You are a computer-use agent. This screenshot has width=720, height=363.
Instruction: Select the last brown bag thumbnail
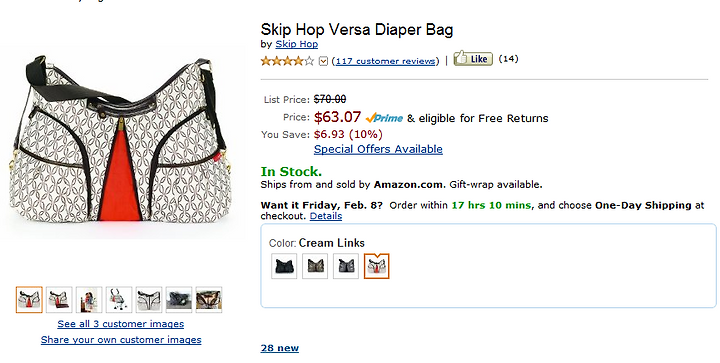[x=209, y=300]
